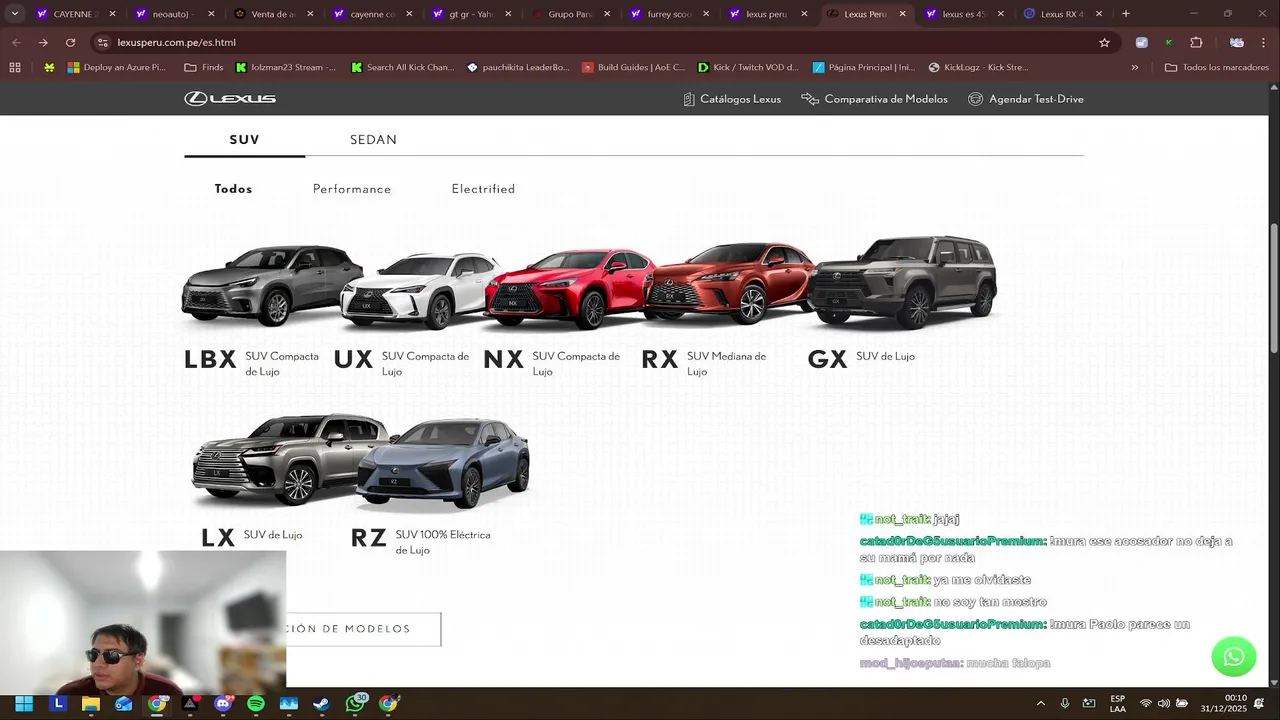Click the page vertical scrollbar
This screenshot has width=1280, height=720.
coord(1274,287)
